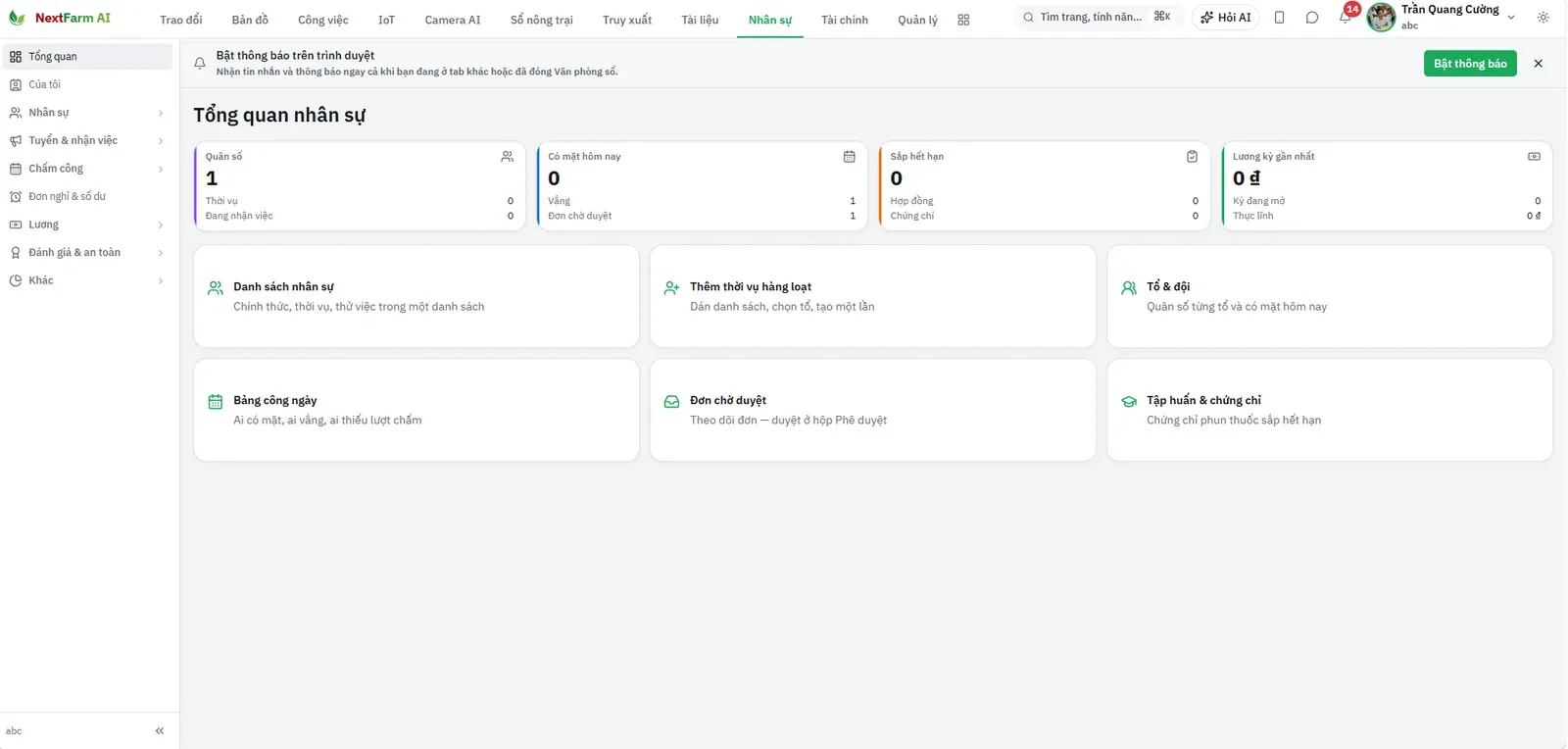Click the Tổ & đội group icon

tap(1129, 288)
